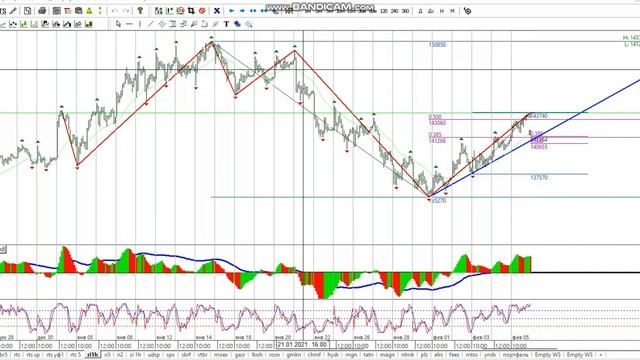Click the table grid icon in top toolbar
The width and height of the screenshot is (640, 360).
[57, 11]
